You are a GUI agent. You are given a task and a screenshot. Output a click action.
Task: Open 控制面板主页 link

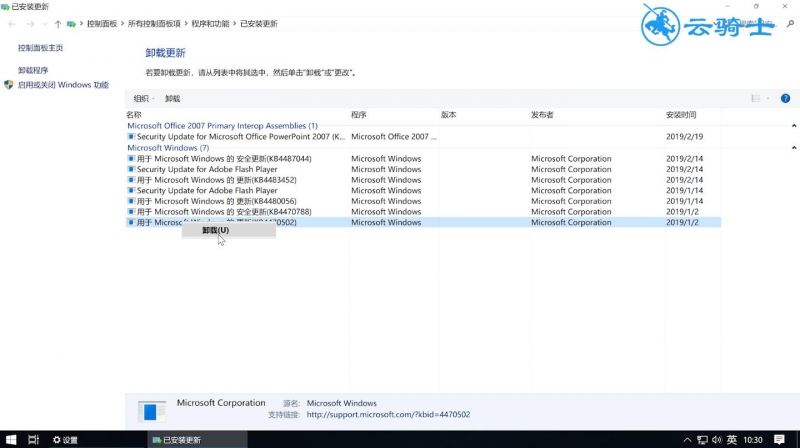40,48
